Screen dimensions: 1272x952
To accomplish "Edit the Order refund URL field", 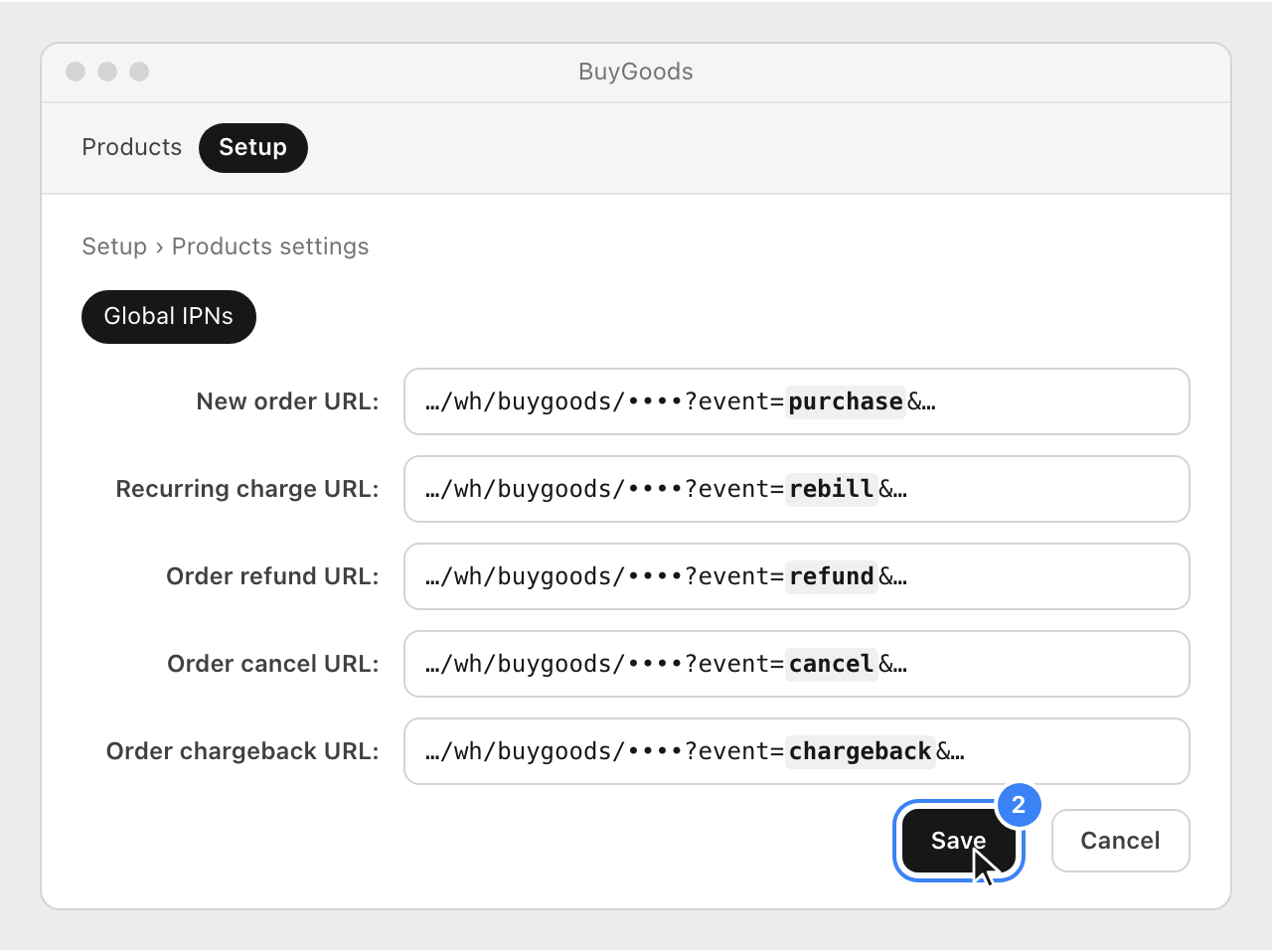I will [796, 576].
